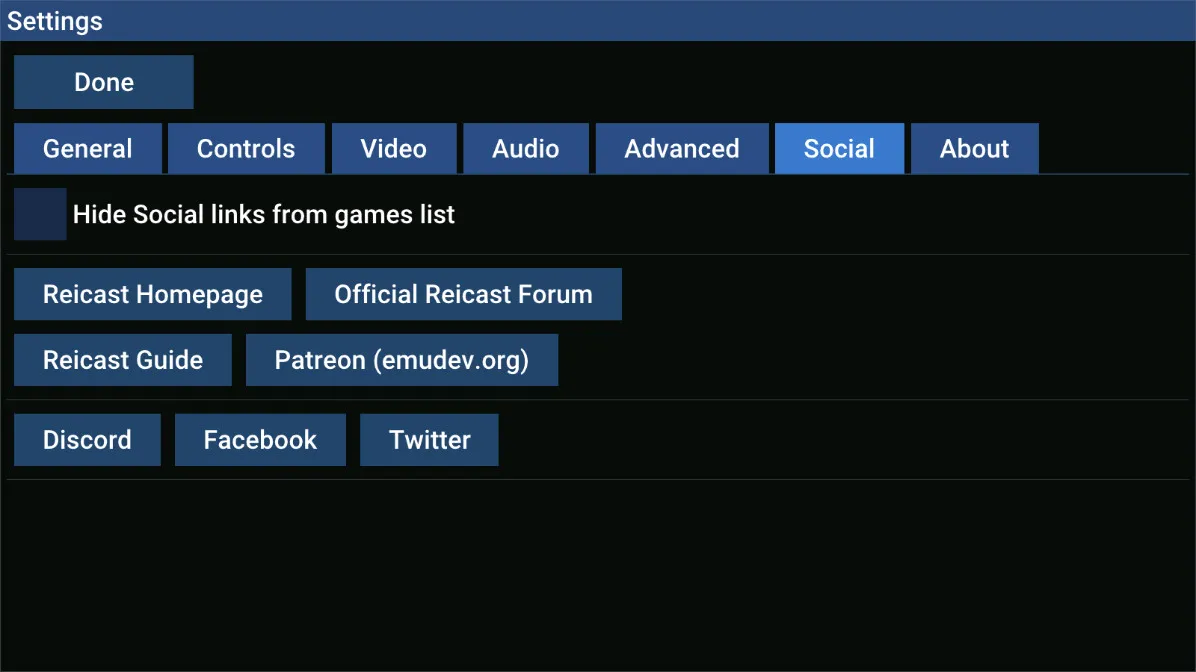Open the Facebook page button
This screenshot has width=1196, height=672.
tap(260, 439)
